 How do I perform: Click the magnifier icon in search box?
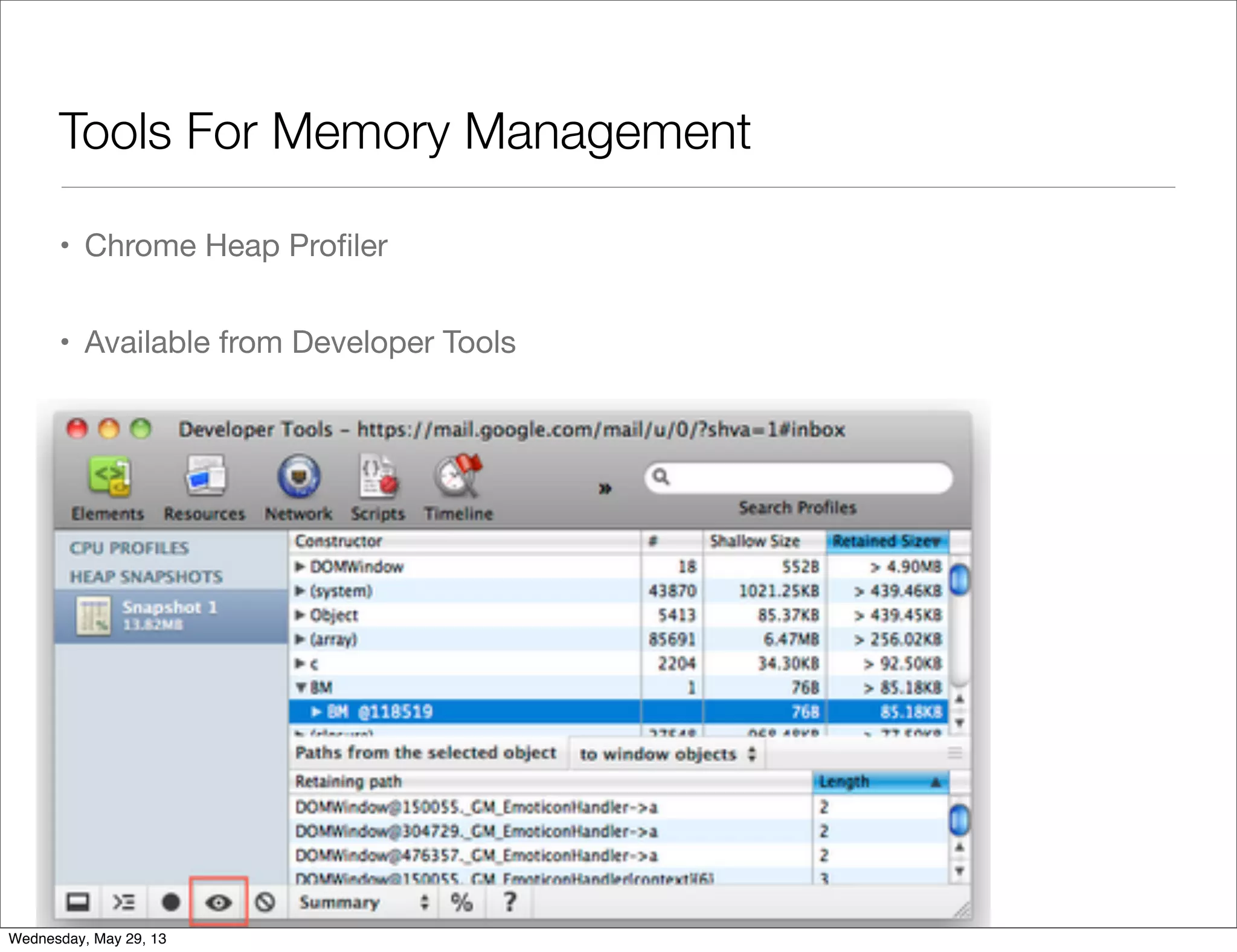[x=662, y=477]
